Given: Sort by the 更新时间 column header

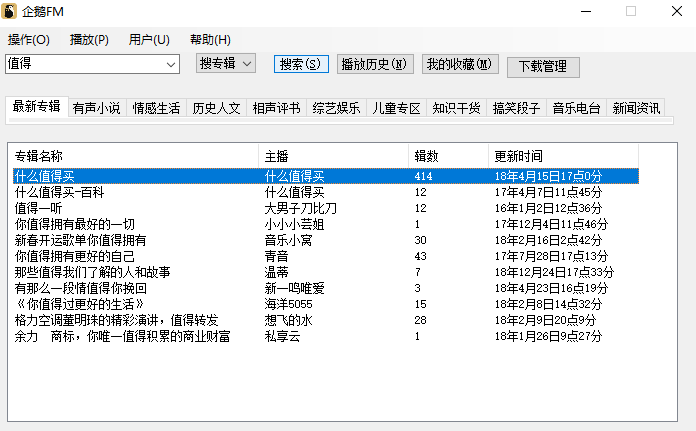Looking at the screenshot, I should [563, 156].
